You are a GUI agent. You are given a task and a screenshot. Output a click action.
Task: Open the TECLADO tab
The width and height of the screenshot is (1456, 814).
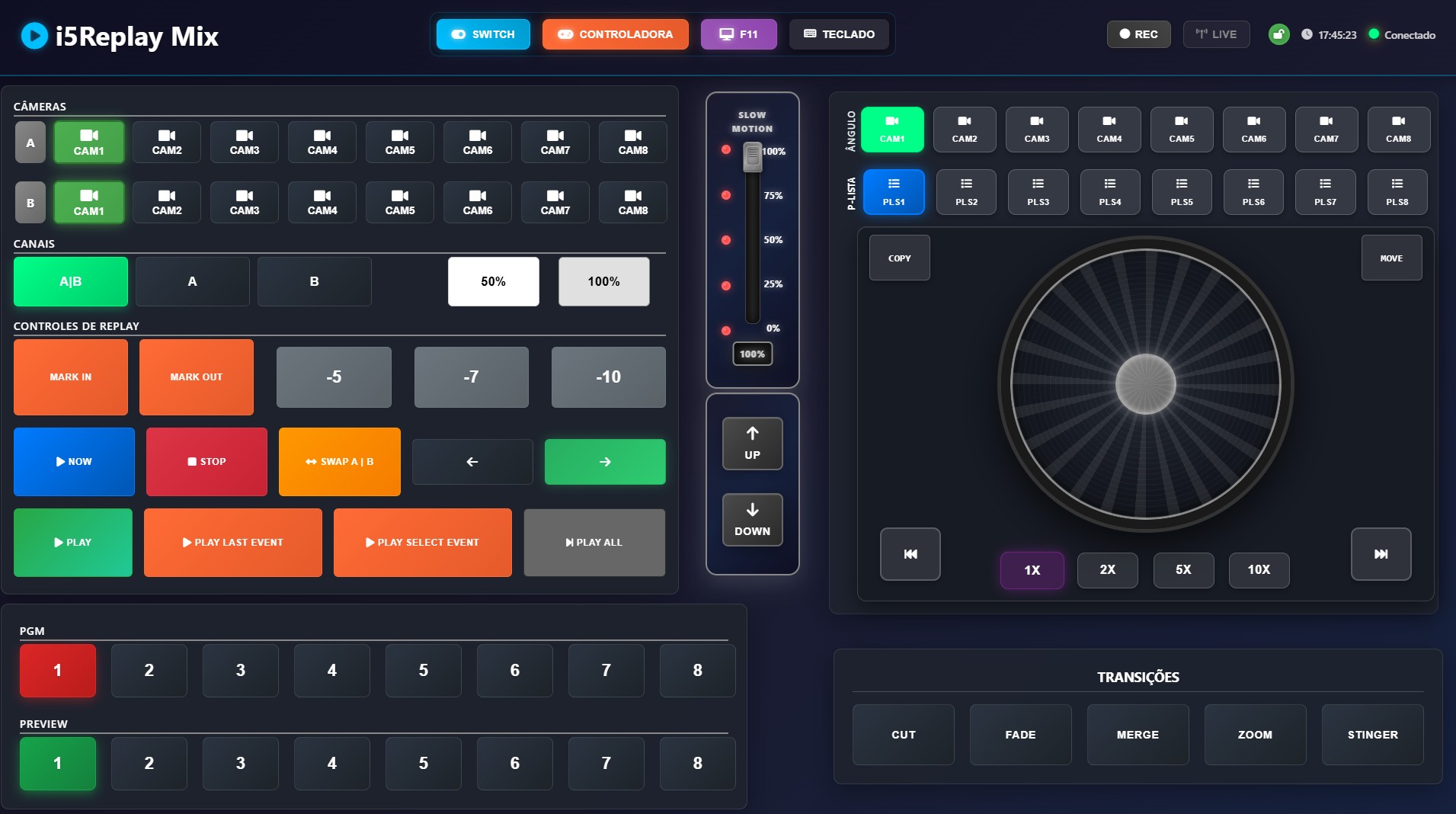coord(839,34)
